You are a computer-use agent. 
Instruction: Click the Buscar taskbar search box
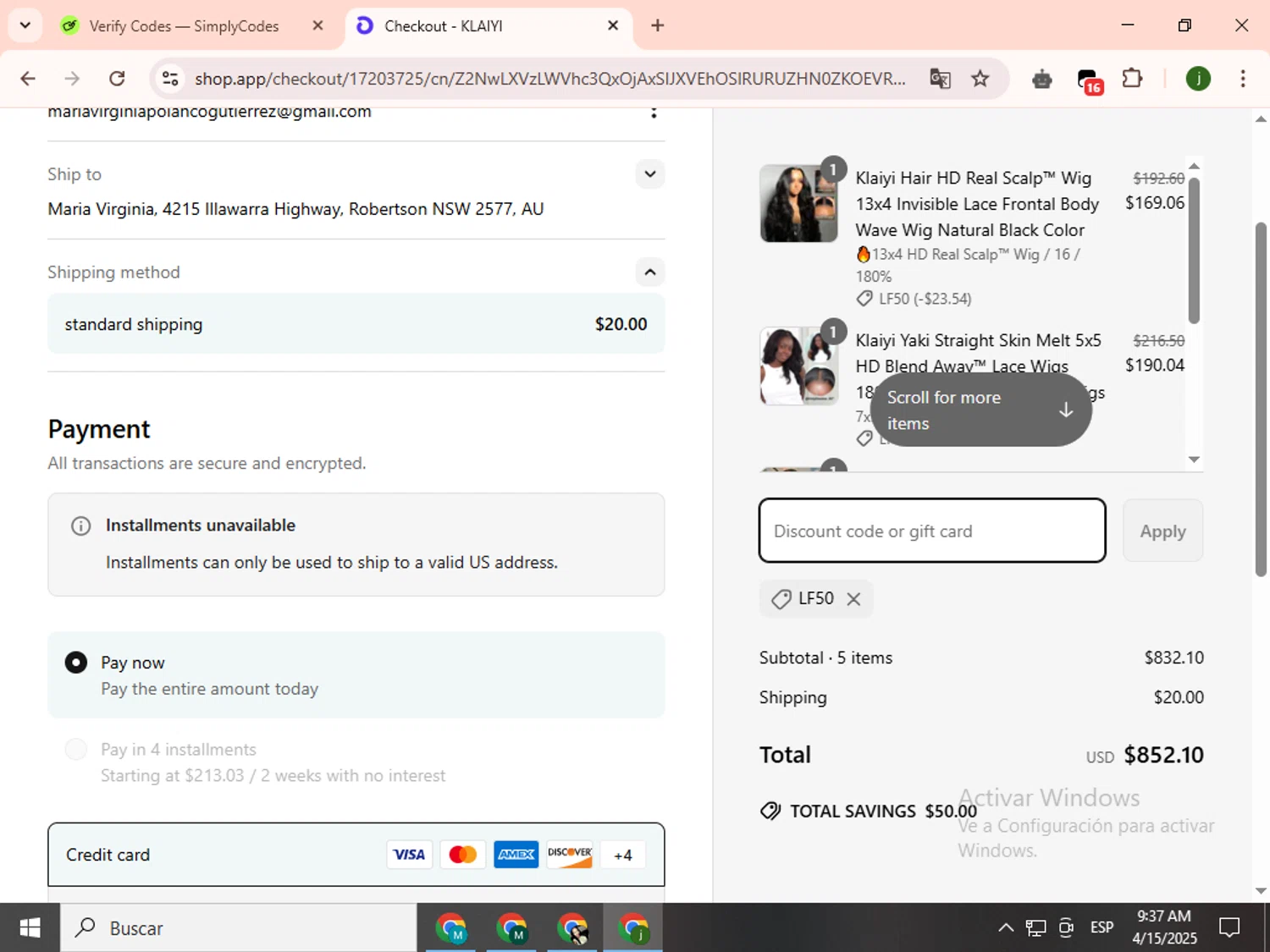point(239,928)
